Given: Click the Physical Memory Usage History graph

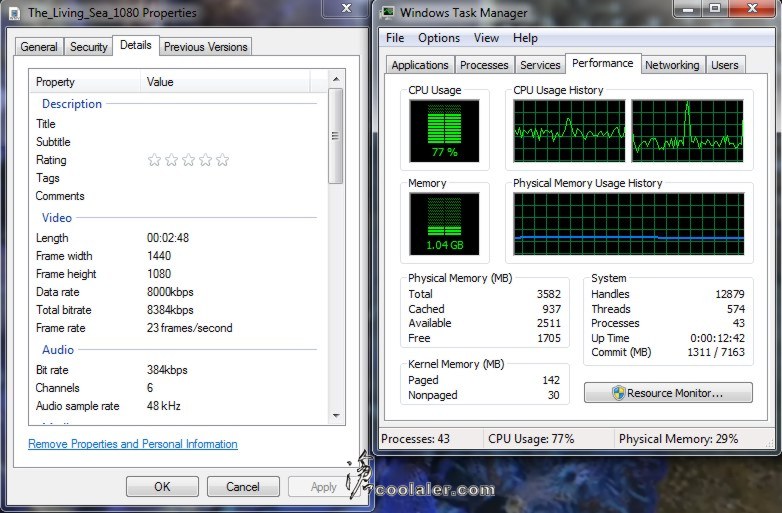Looking at the screenshot, I should [x=629, y=224].
